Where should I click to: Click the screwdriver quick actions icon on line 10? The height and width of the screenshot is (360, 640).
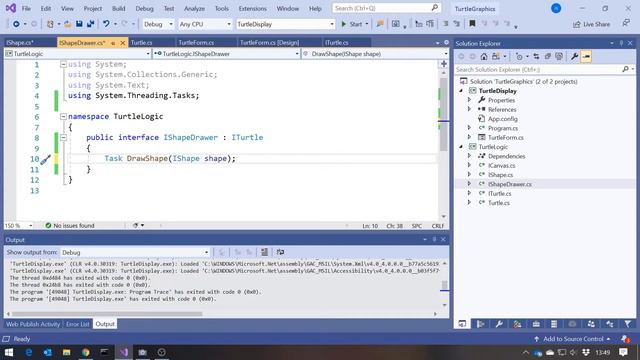click(x=45, y=159)
